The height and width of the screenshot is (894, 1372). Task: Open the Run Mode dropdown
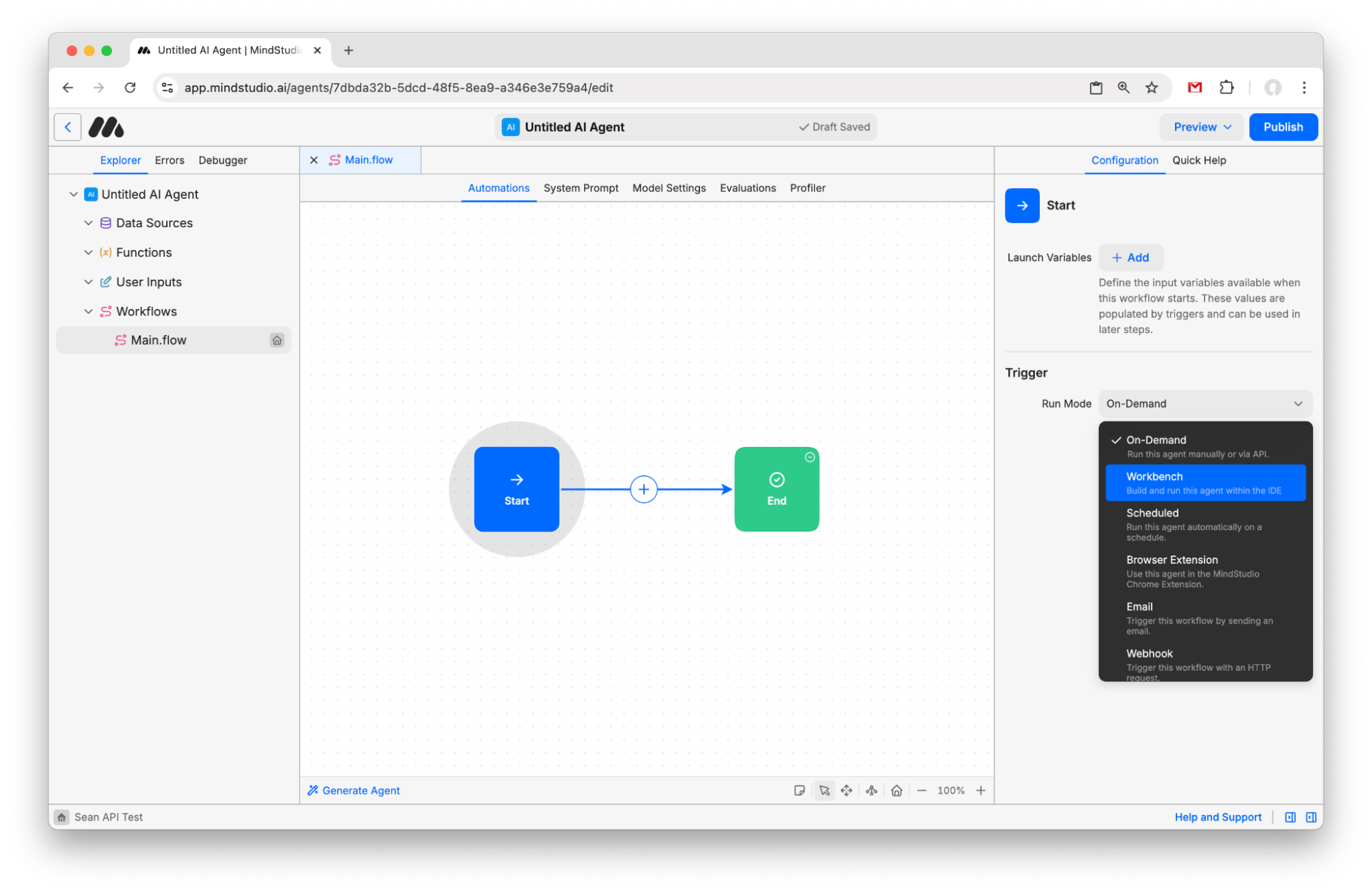(x=1205, y=403)
